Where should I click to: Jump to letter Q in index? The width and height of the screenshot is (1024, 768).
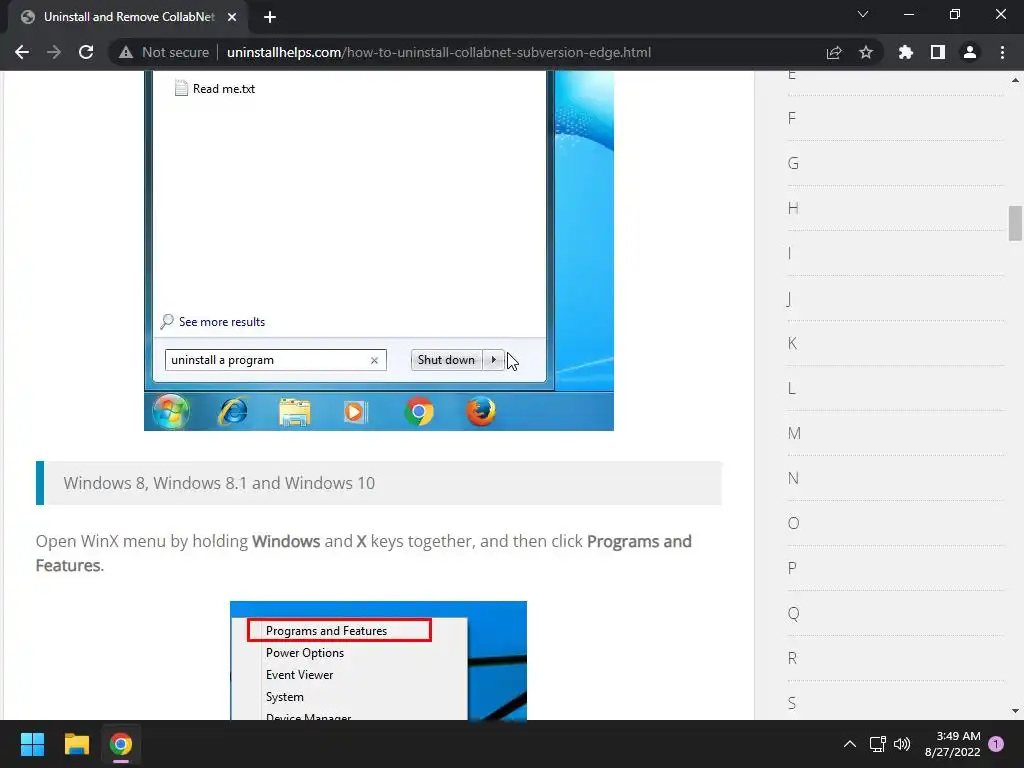coord(793,614)
